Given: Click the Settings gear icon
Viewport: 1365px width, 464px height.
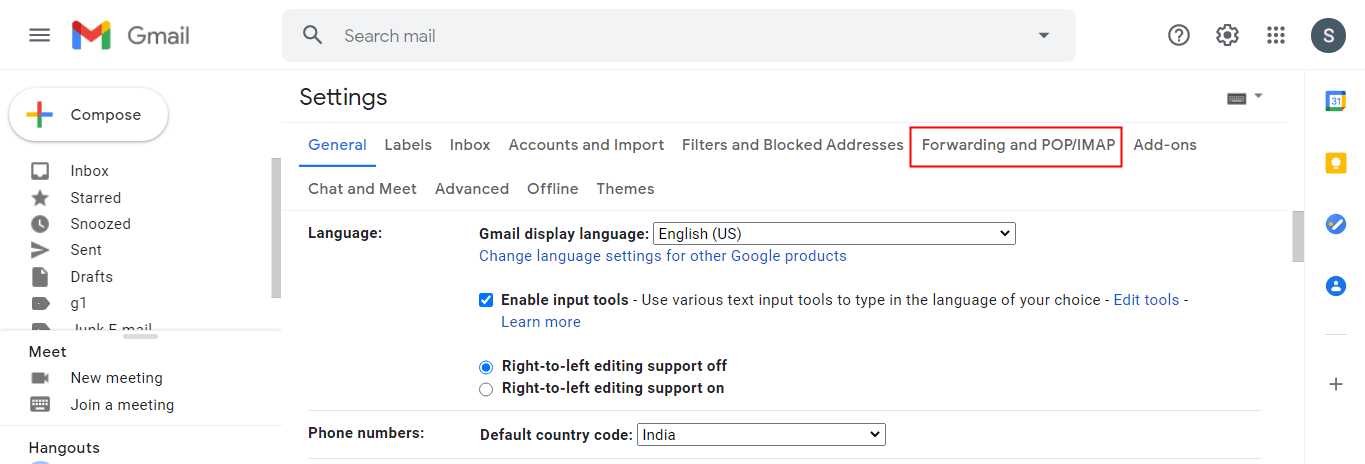Looking at the screenshot, I should tap(1227, 35).
